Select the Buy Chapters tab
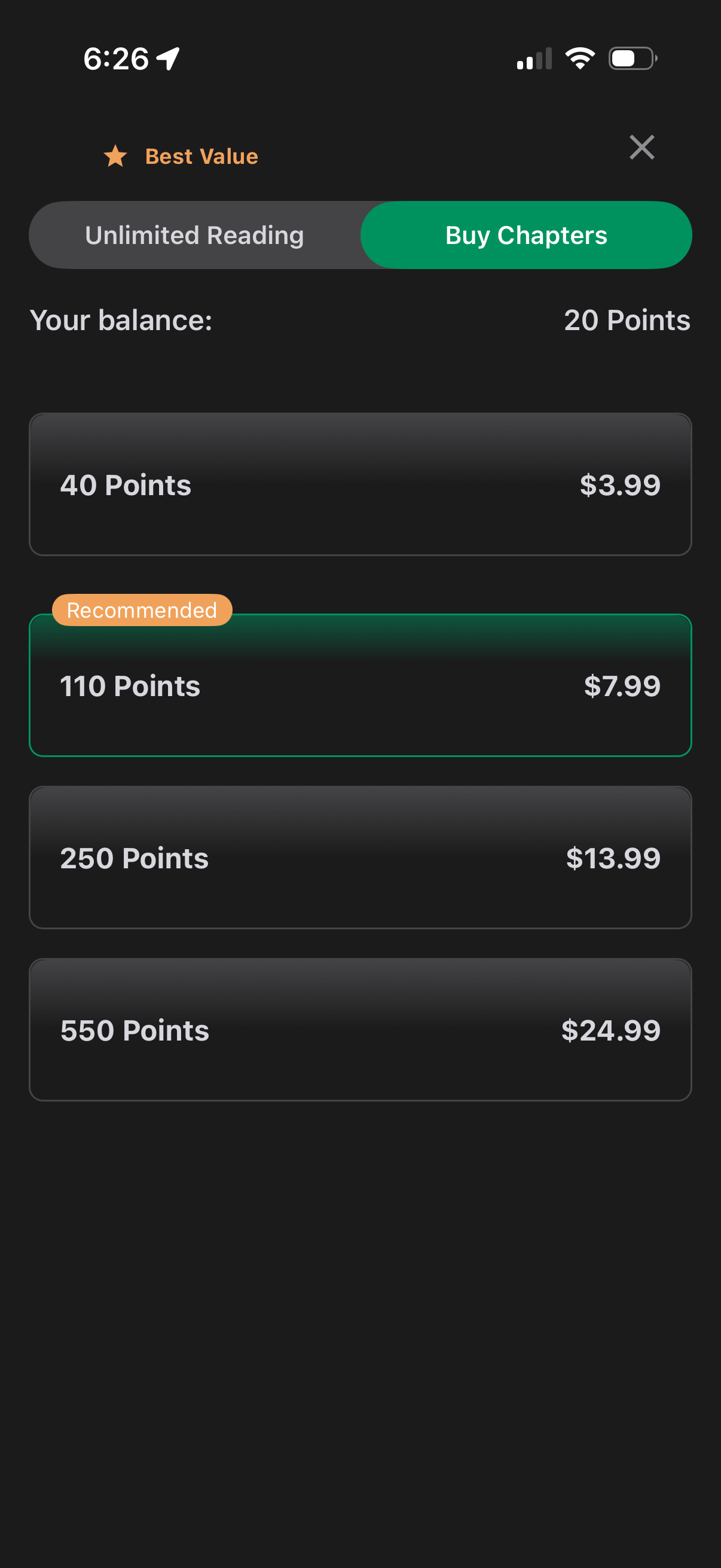 coord(526,235)
